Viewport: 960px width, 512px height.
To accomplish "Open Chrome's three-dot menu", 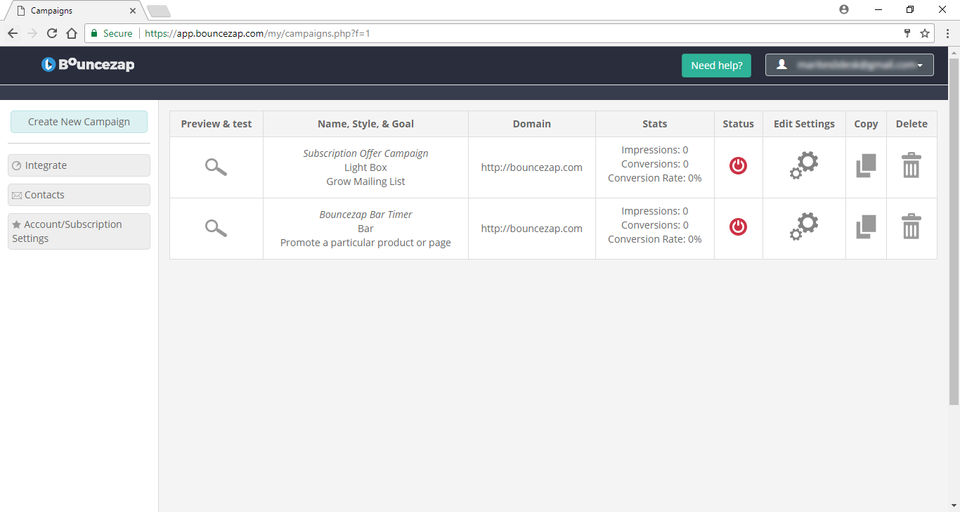I will (x=947, y=34).
